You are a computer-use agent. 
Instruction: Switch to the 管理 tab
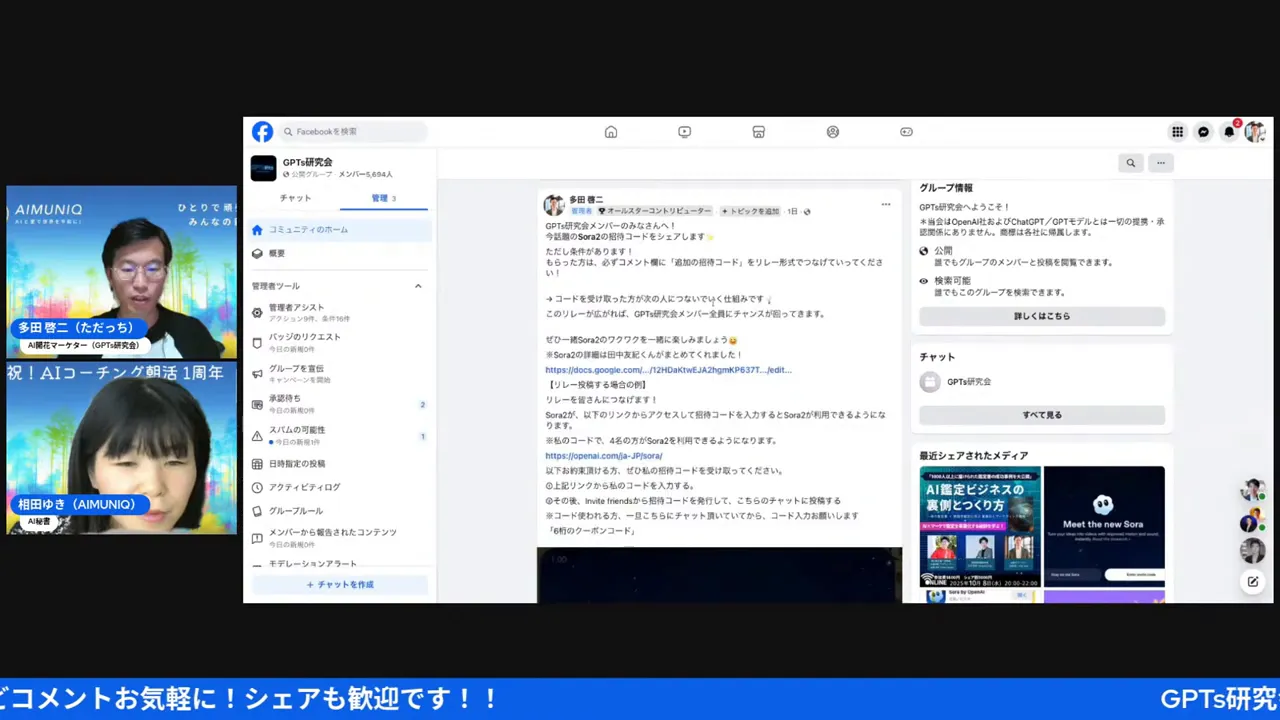point(384,198)
